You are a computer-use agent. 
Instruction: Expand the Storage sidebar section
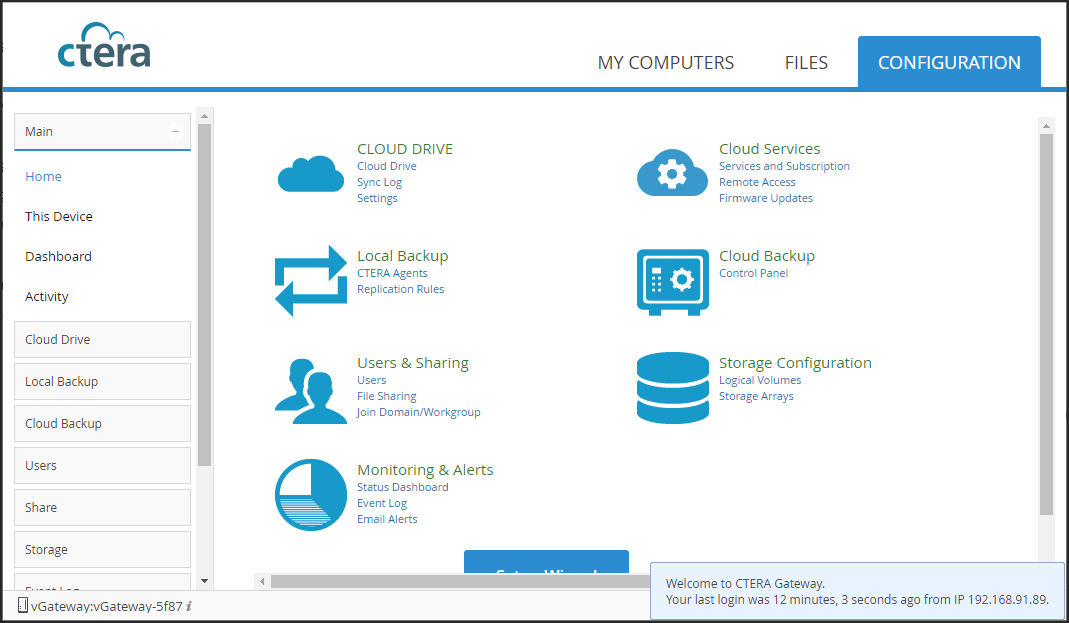pyautogui.click(x=102, y=549)
